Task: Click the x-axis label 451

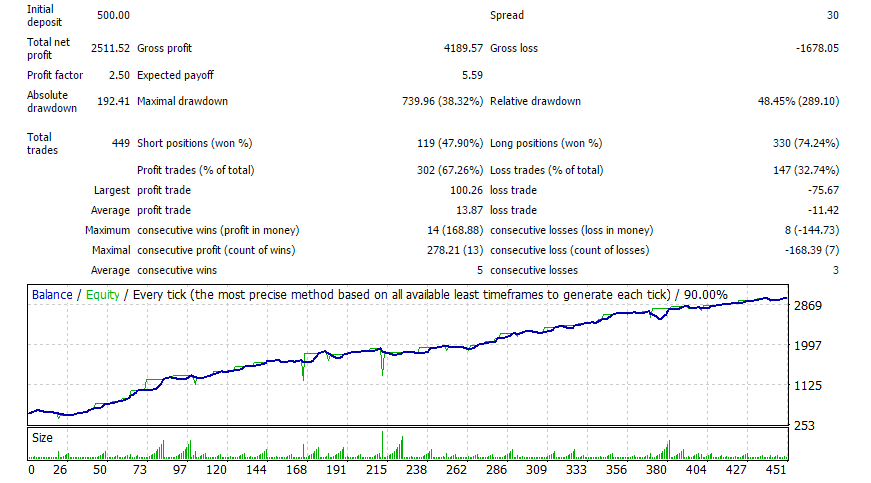Action: (x=776, y=470)
